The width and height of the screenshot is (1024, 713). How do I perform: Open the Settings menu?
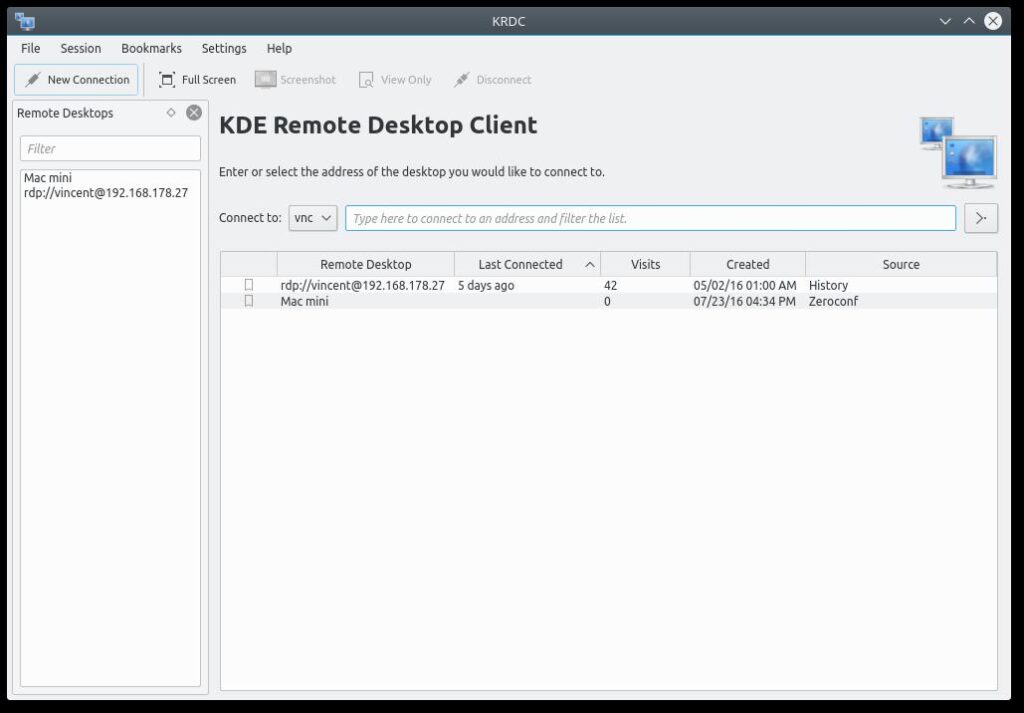tap(224, 48)
